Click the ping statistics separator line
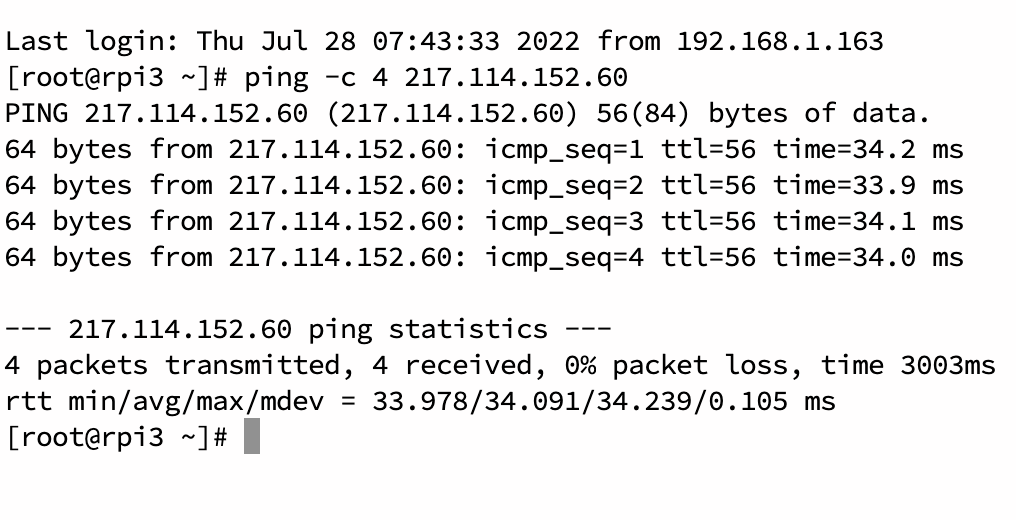The width and height of the screenshot is (1016, 520). (308, 330)
